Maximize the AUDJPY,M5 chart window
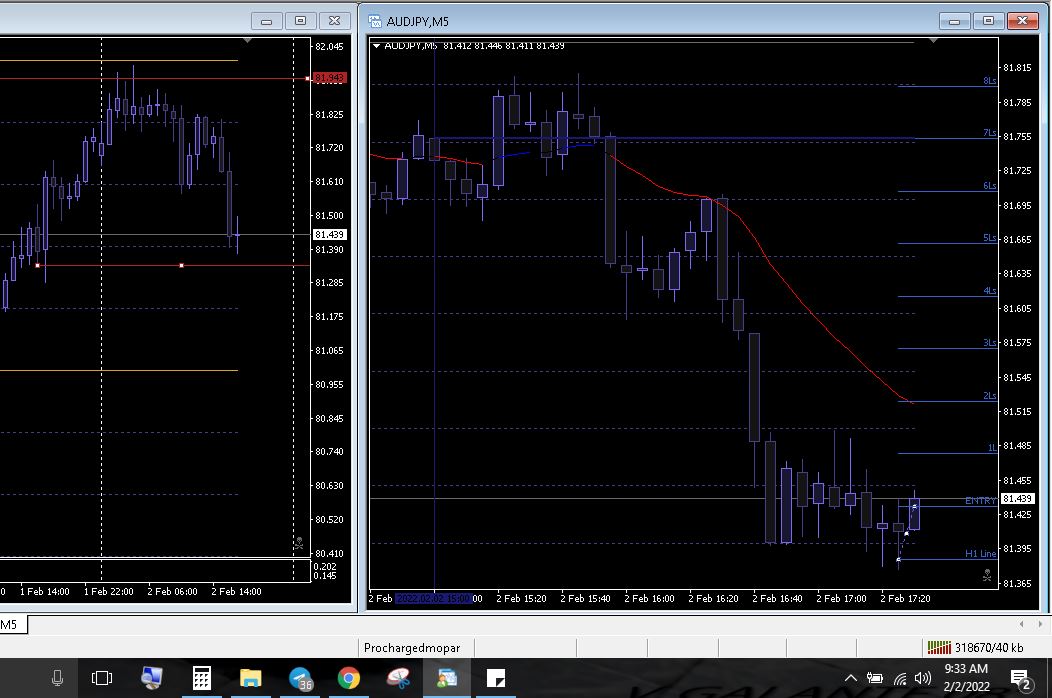 [x=988, y=21]
